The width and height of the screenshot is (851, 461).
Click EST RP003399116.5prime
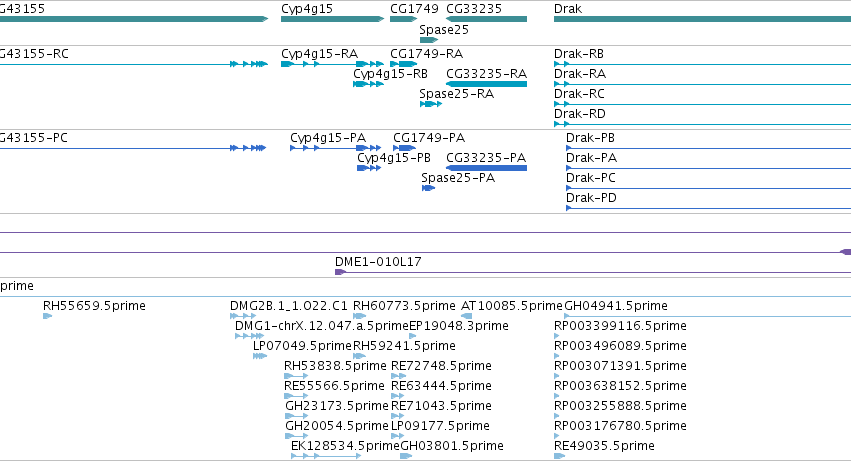(x=620, y=326)
